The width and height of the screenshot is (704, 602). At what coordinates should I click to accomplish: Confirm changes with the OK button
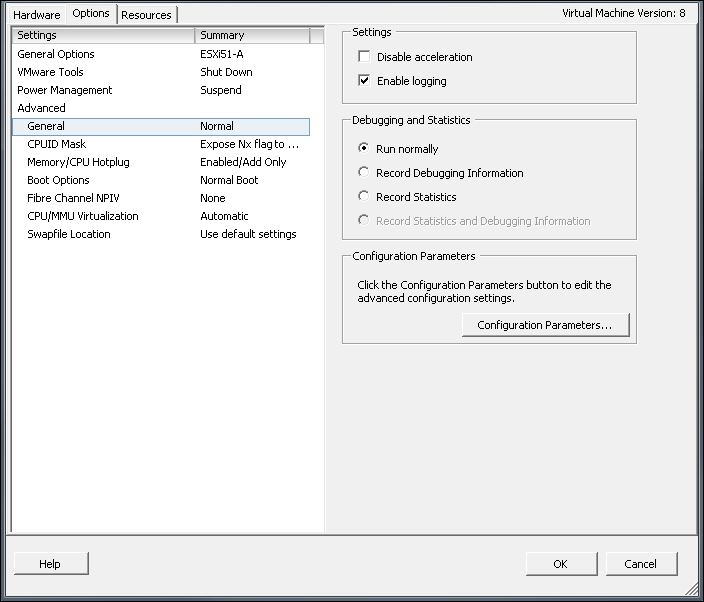561,564
